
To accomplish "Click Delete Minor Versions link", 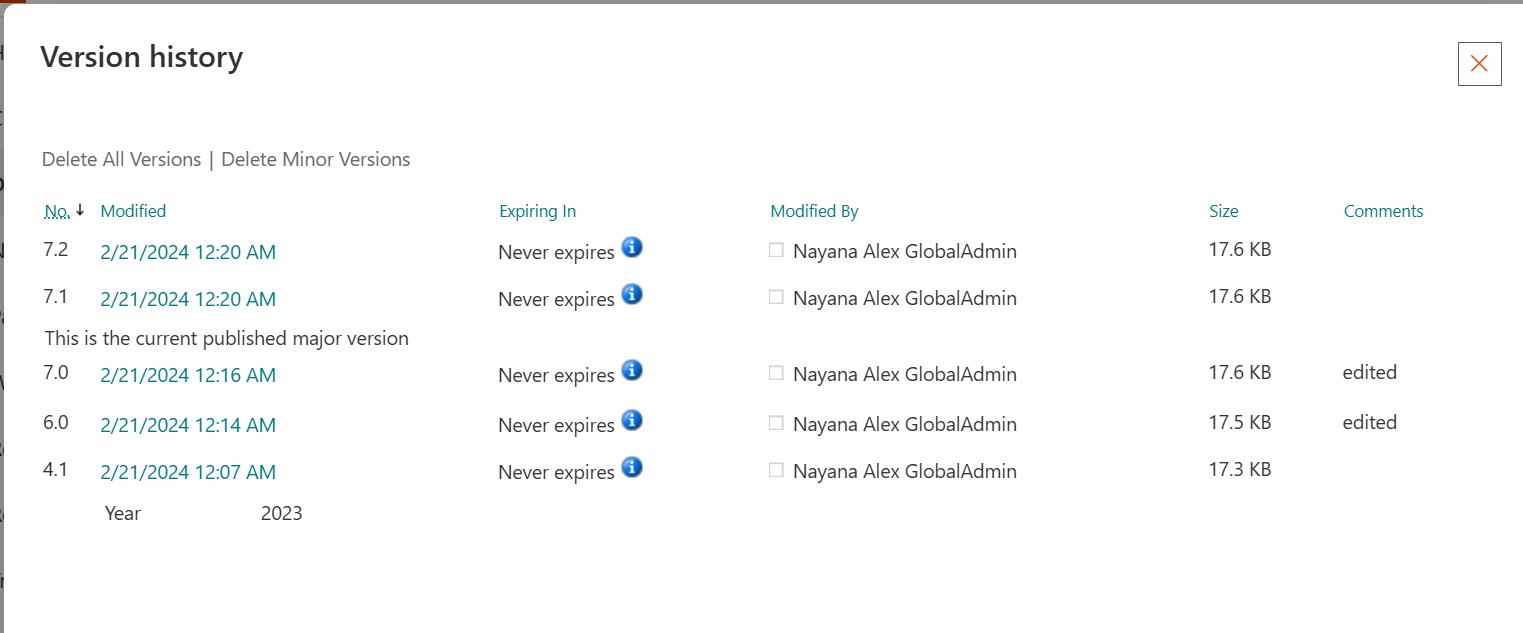I will tap(316, 159).
